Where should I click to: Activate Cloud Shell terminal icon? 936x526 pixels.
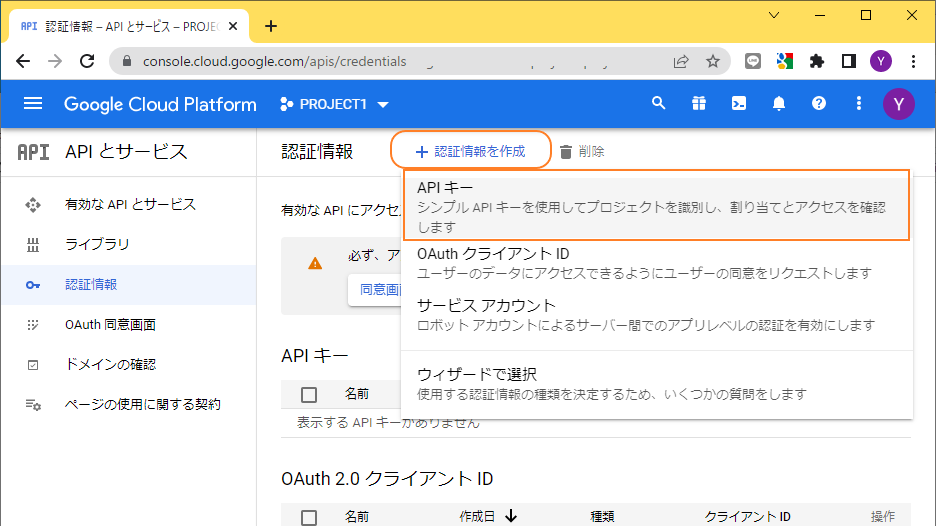(x=738, y=103)
